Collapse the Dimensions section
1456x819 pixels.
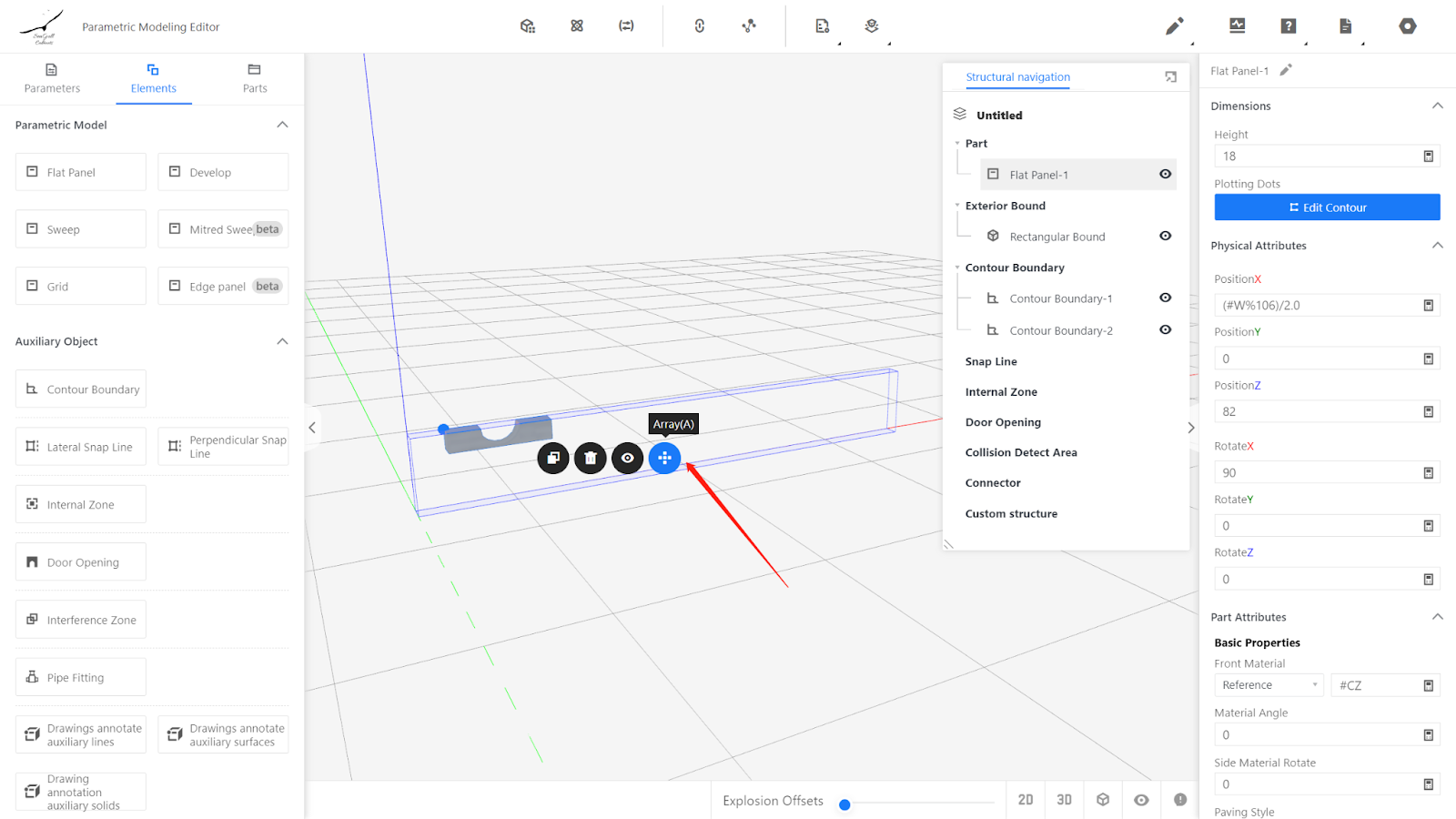(x=1437, y=106)
